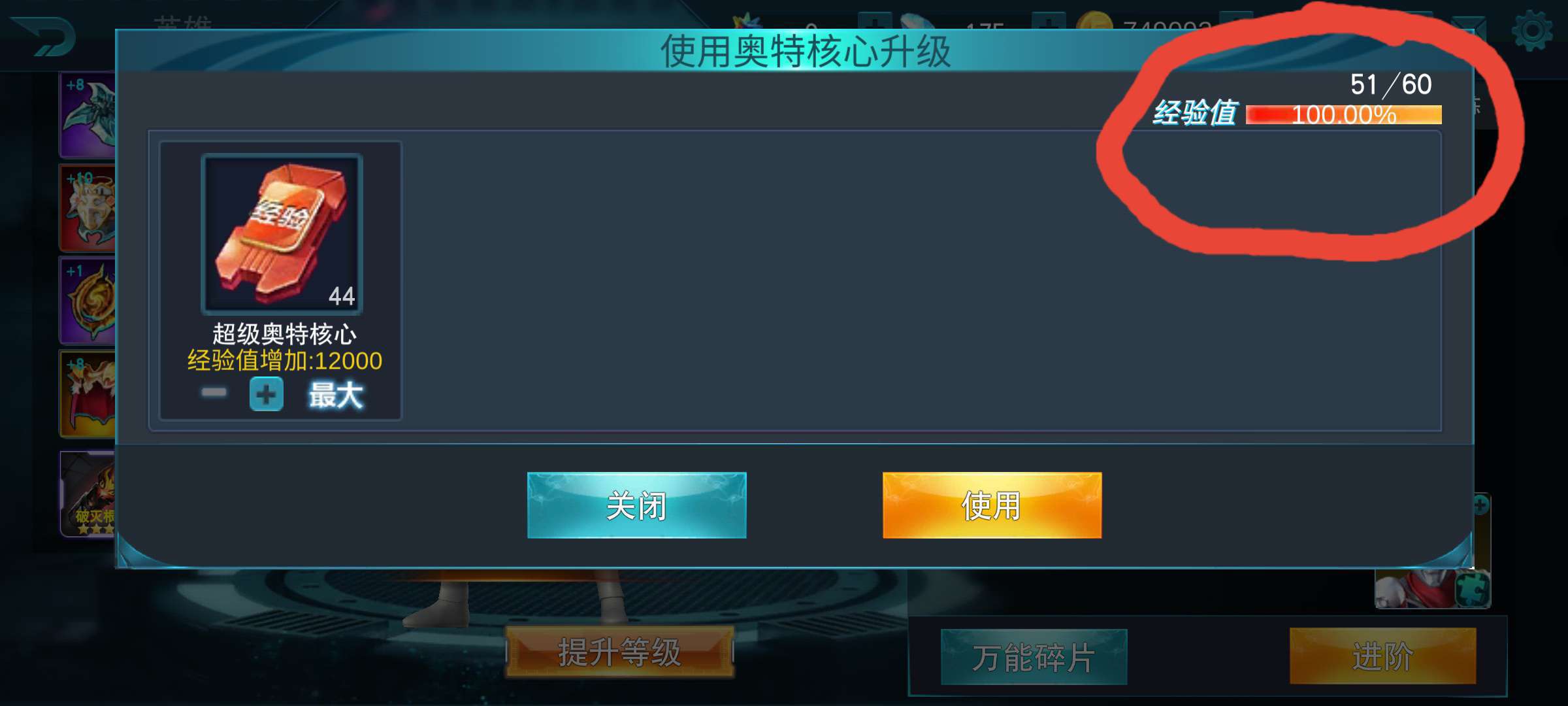Click the 进阶 button
Image resolution: width=1568 pixels, height=706 pixels.
(1382, 656)
